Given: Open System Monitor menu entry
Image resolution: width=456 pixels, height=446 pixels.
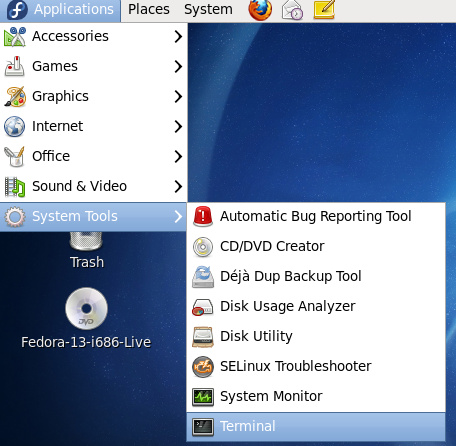Looking at the screenshot, I should click(x=316, y=397).
